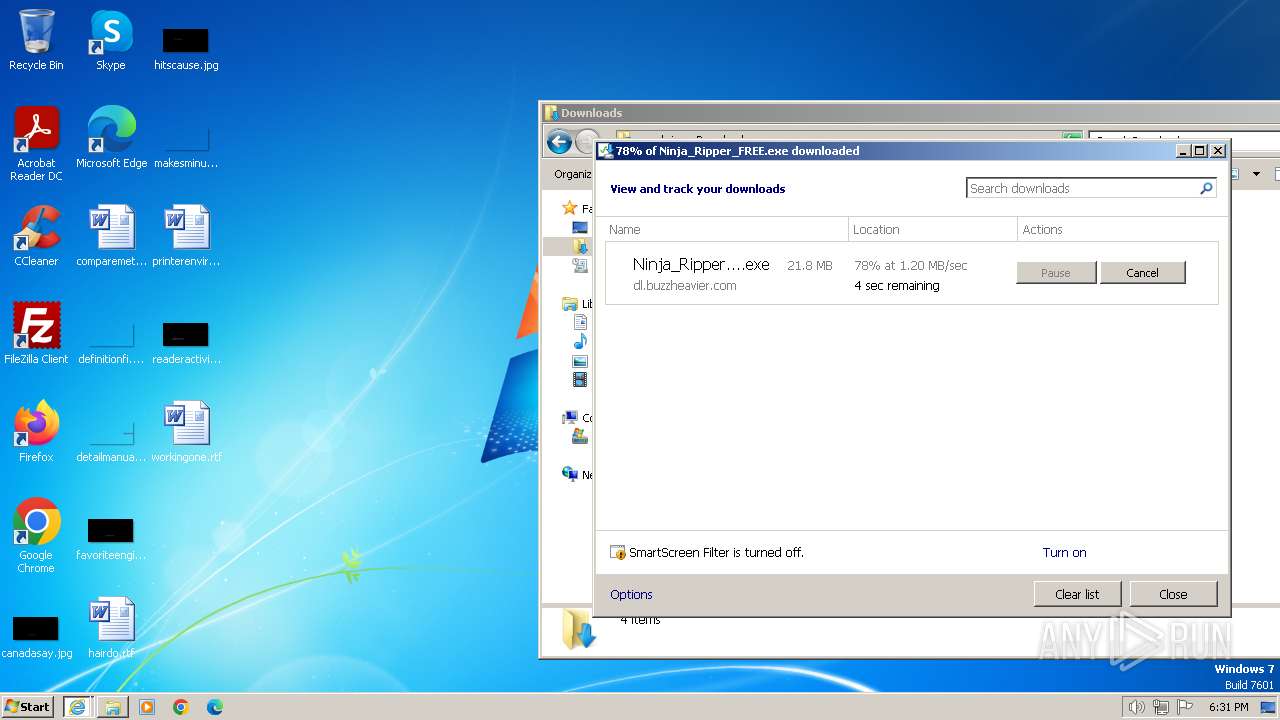Viewport: 1280px width, 720px height.
Task: Select the readeractivi... desktop file
Action: pyautogui.click(x=186, y=342)
